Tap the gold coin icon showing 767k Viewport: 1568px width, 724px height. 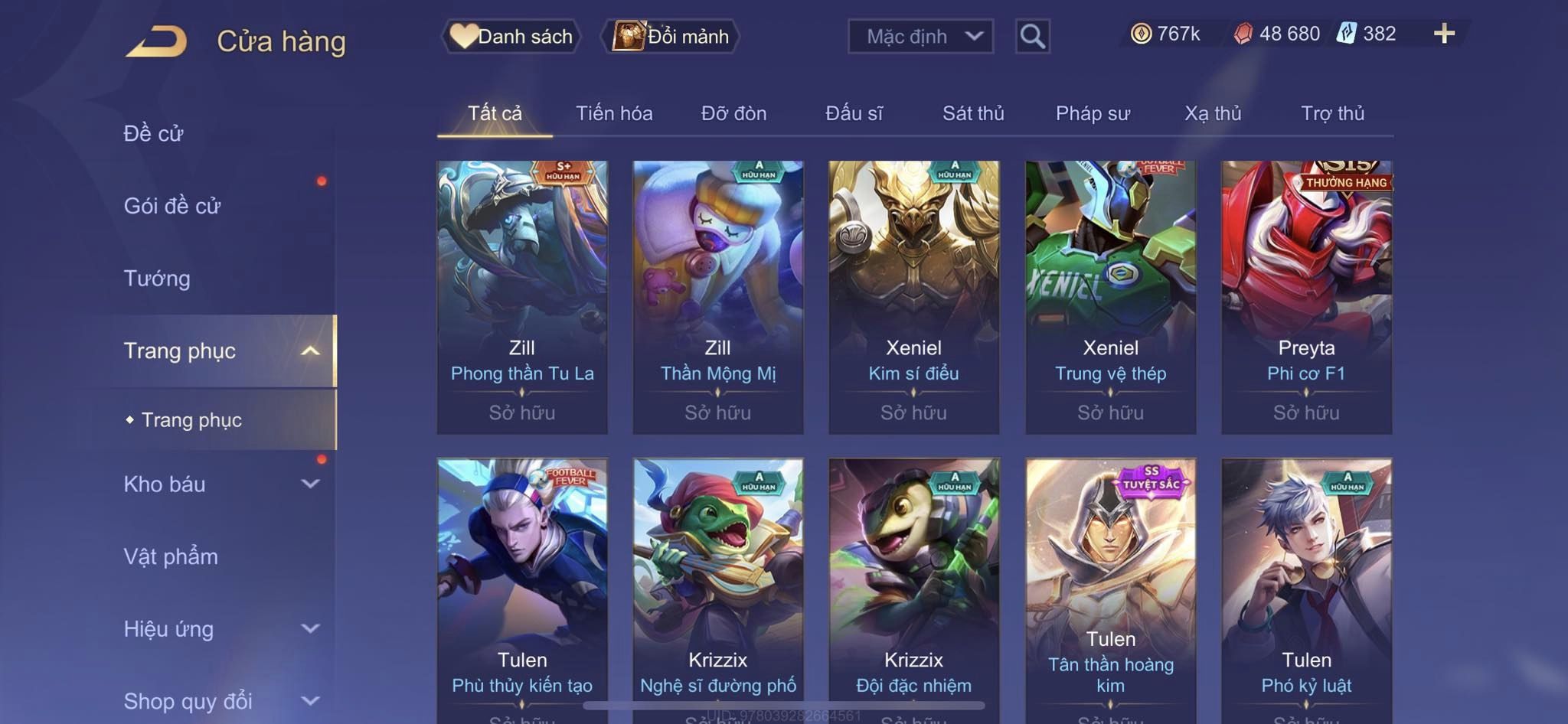tap(1141, 34)
